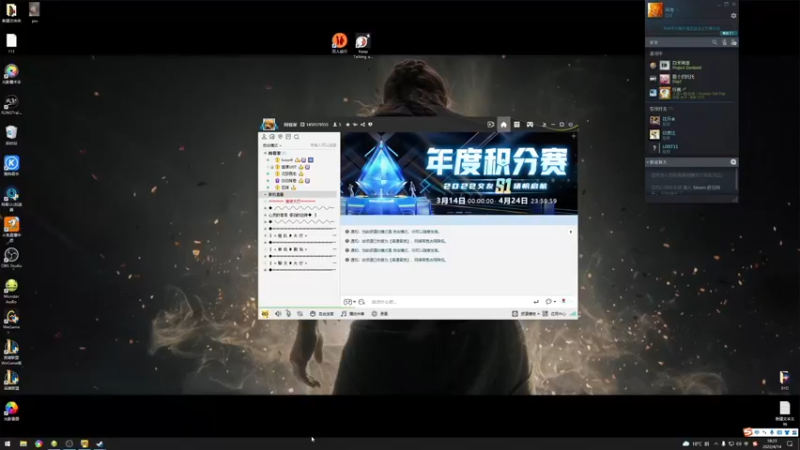This screenshot has height=450, width=800.
Task: Click the plus button in the group chats header
Action: coord(733,162)
